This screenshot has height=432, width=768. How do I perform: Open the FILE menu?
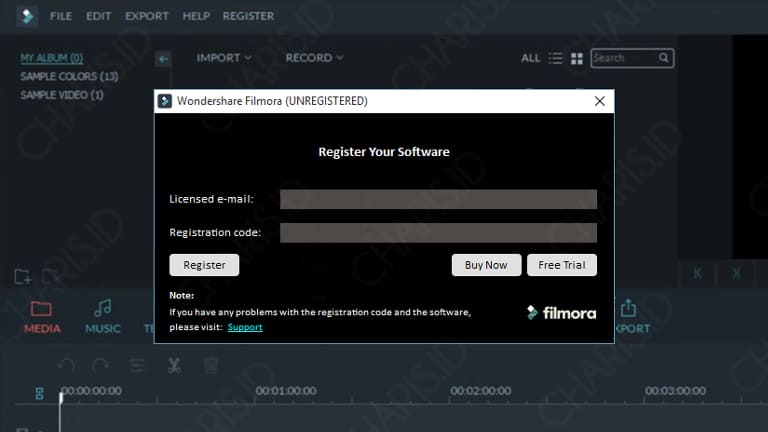click(61, 16)
